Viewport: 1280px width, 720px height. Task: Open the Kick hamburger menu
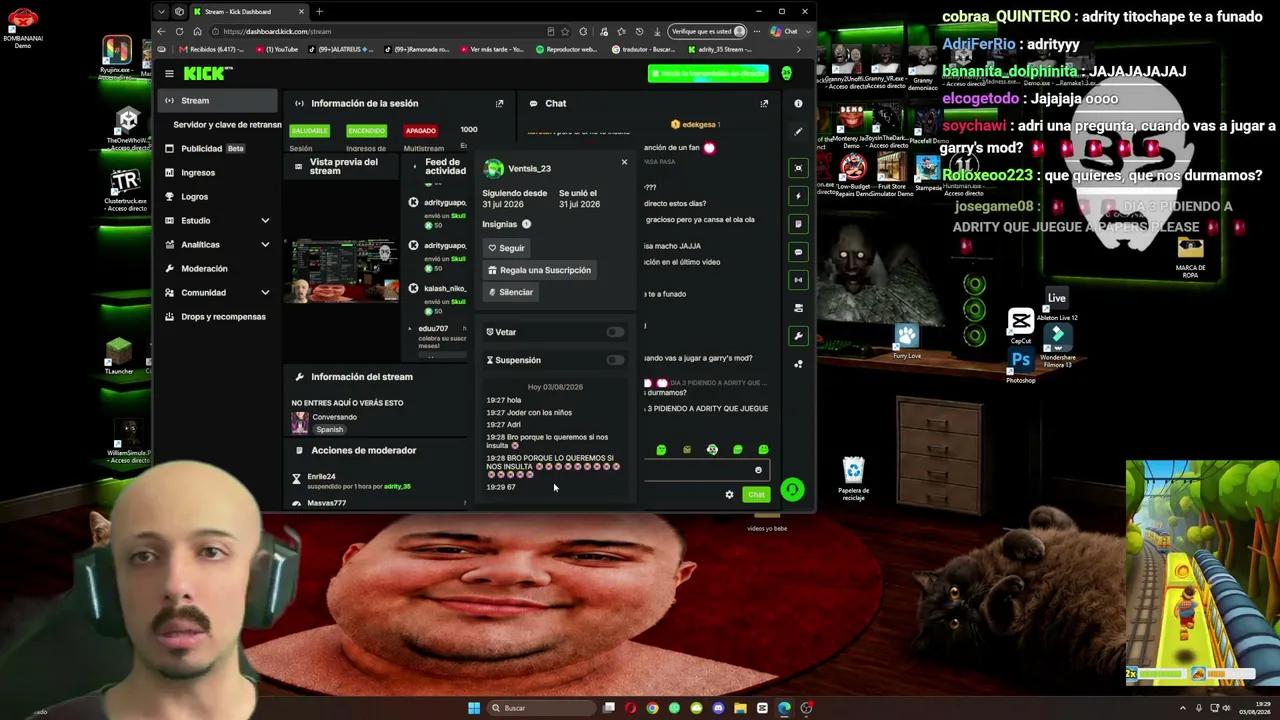coord(169,73)
